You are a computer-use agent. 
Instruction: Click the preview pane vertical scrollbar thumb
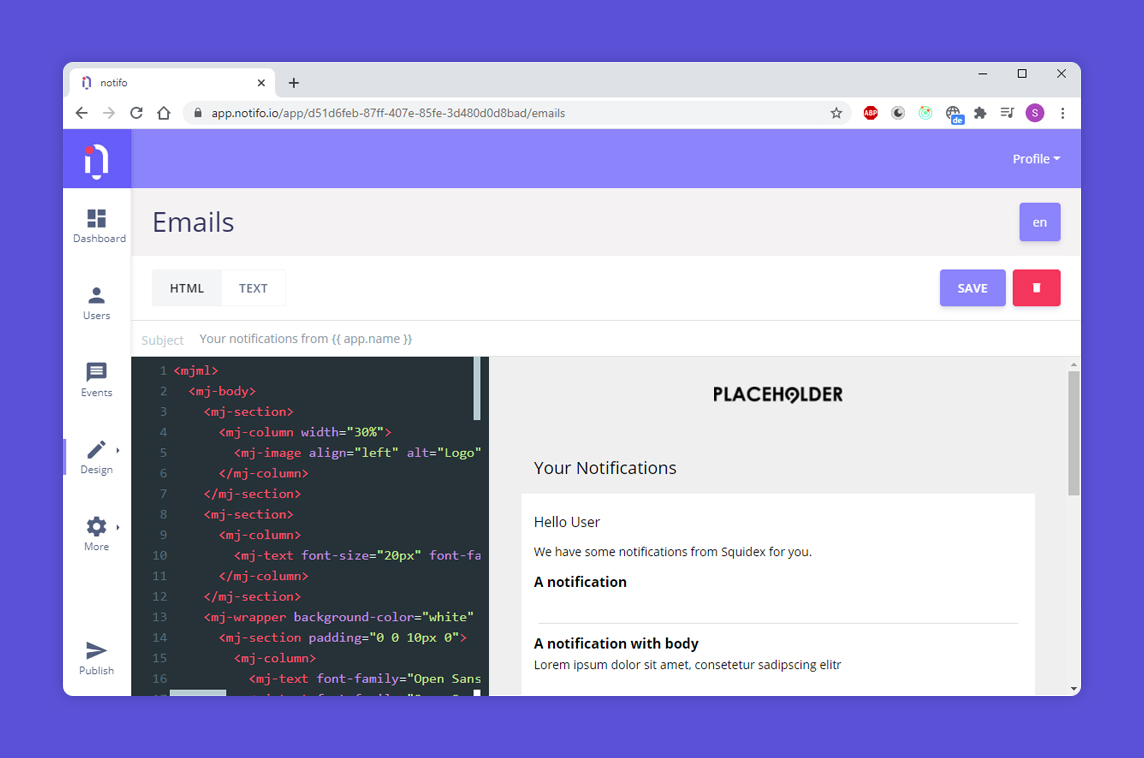1073,433
